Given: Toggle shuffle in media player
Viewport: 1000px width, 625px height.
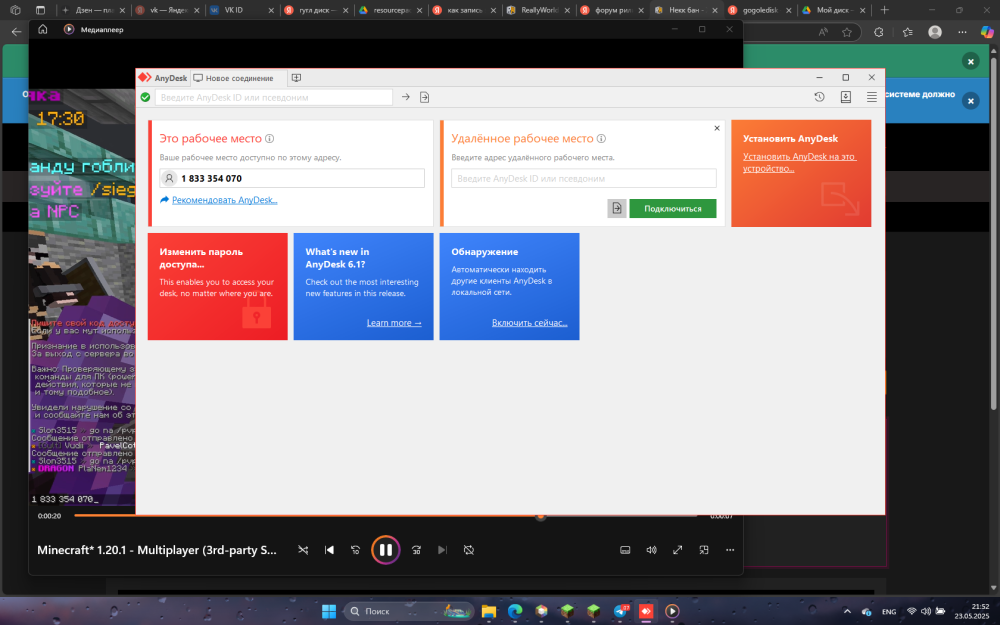Looking at the screenshot, I should click(303, 550).
